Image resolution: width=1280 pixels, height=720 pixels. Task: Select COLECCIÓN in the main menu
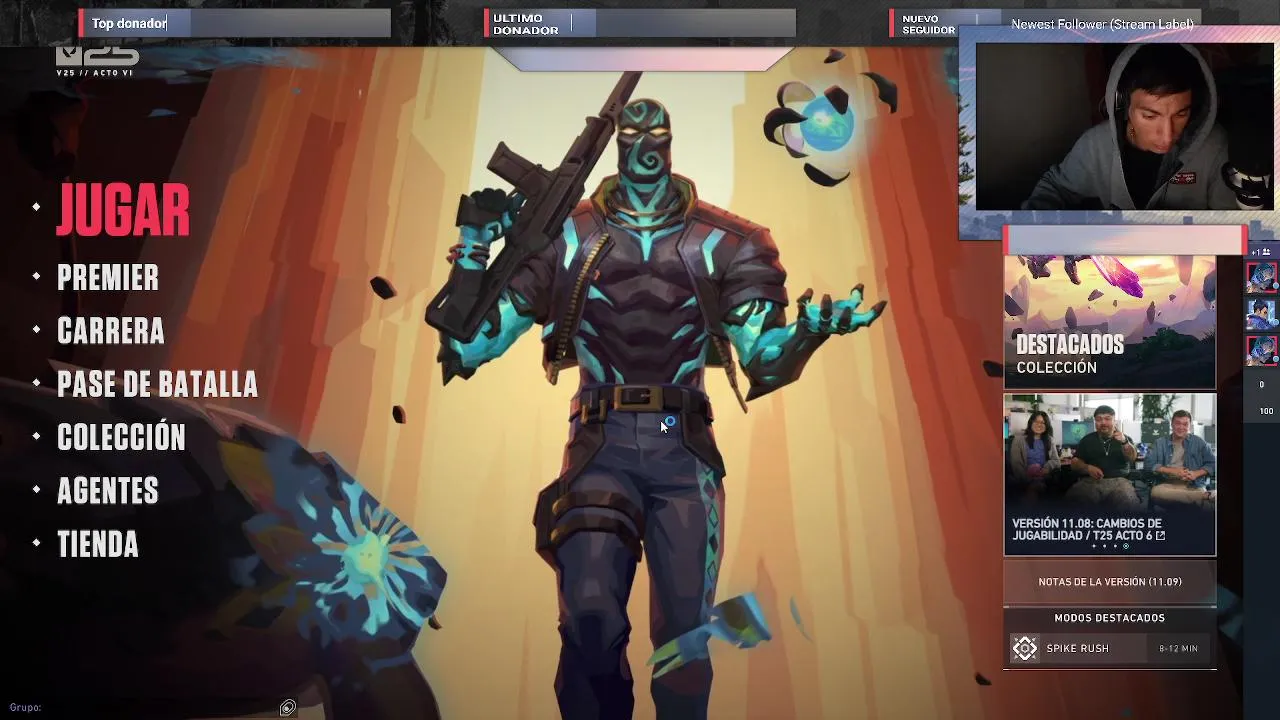(x=121, y=437)
